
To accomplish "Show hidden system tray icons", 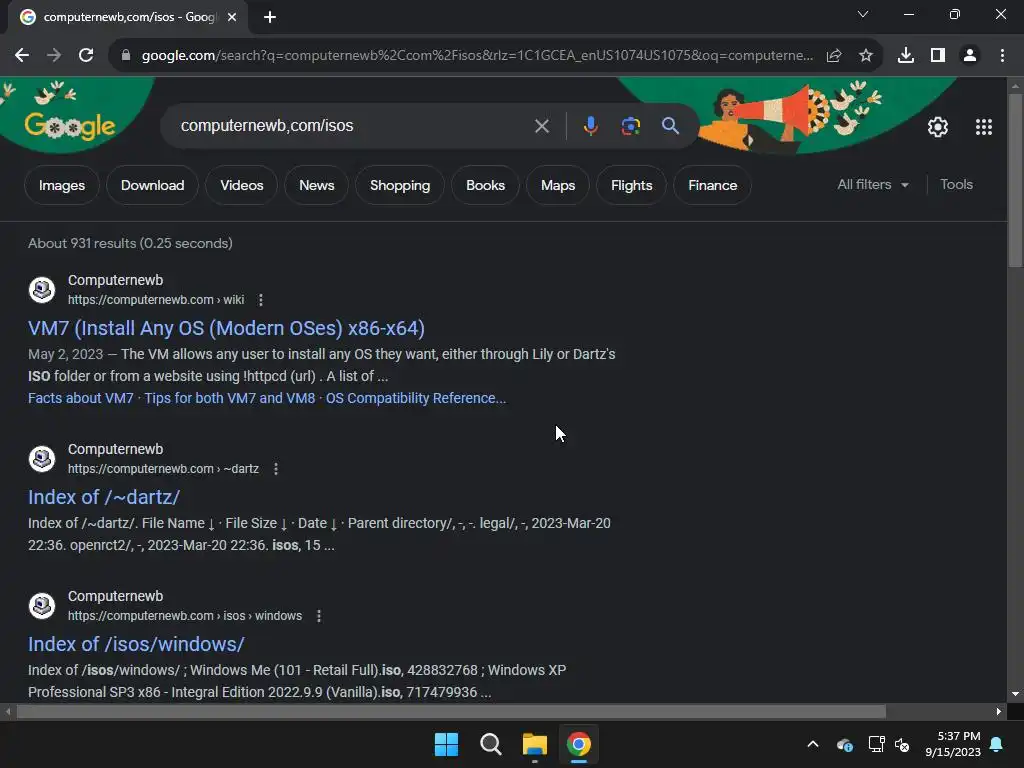I will (x=813, y=744).
